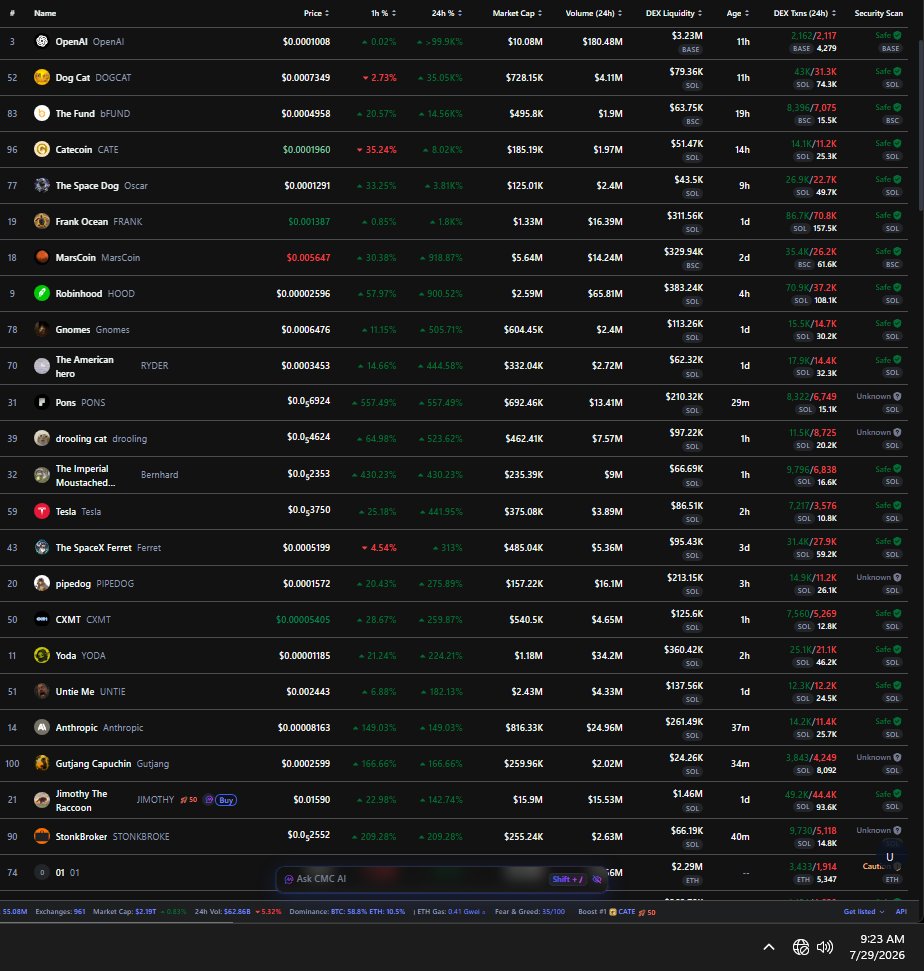Open the Jimothy The Raccoon logo

pyautogui.click(x=41, y=800)
